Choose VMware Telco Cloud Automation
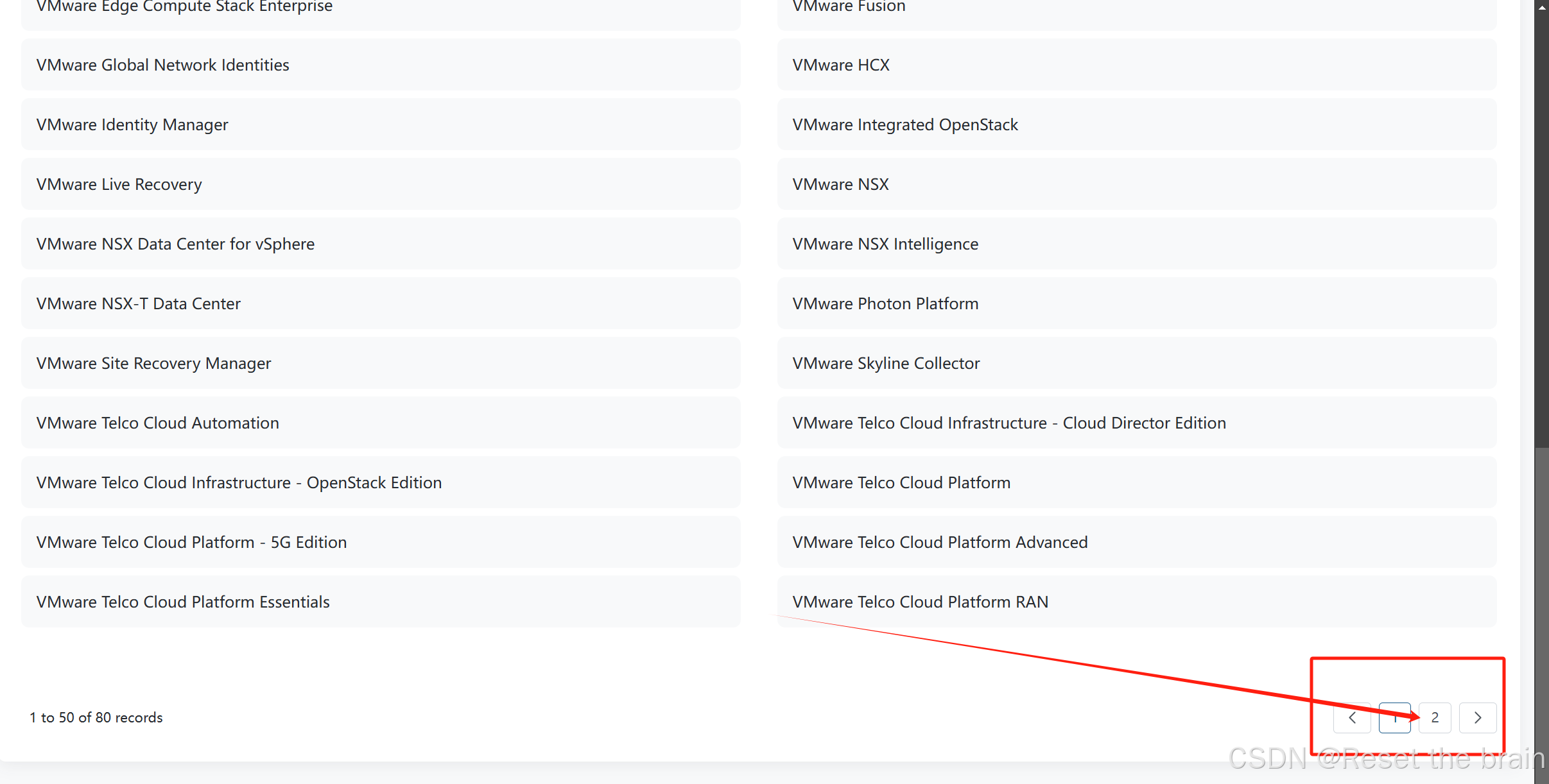The image size is (1549, 784). [157, 423]
